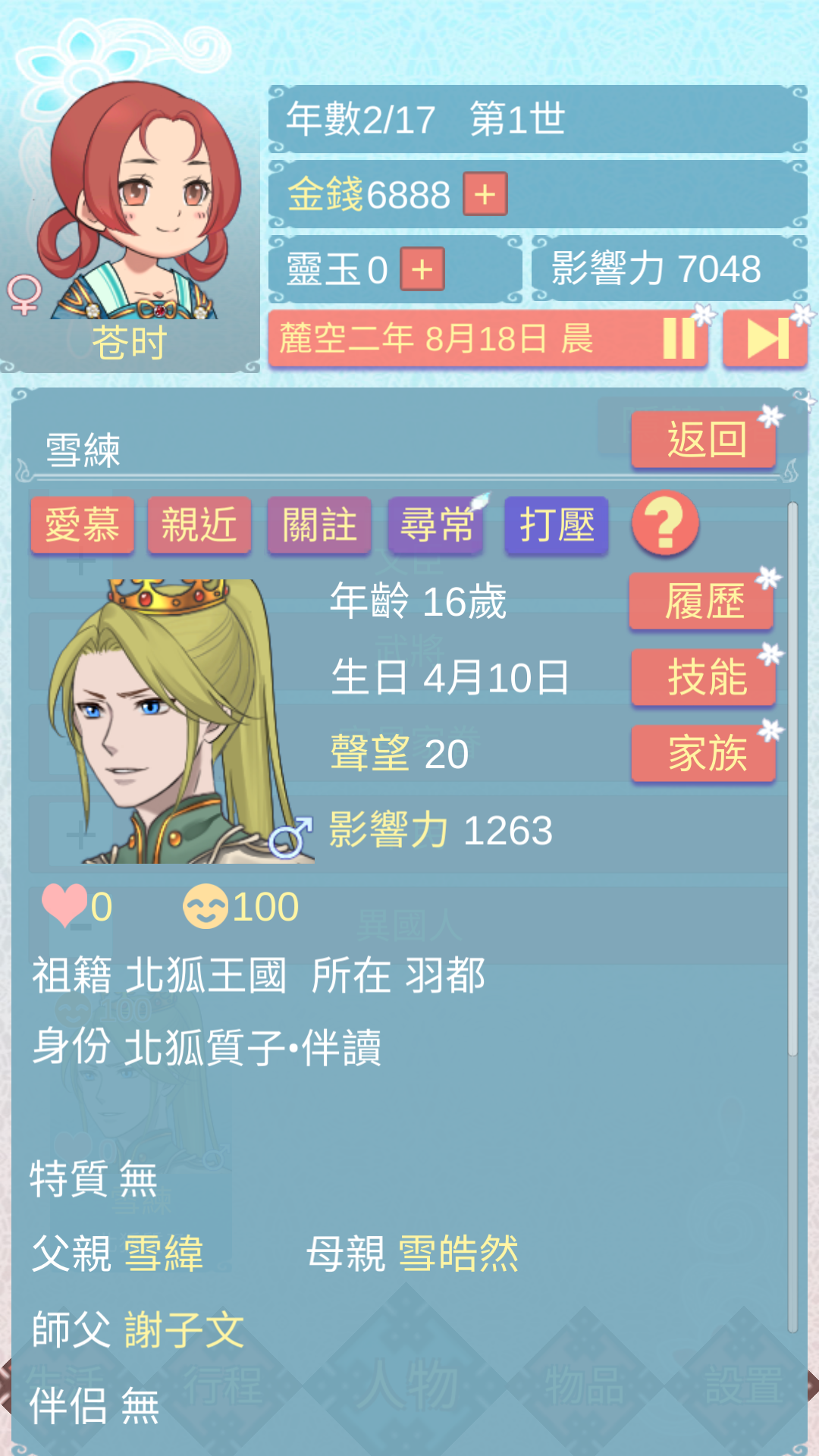Image resolution: width=819 pixels, height=1456 pixels.
Task: Set attitude to 關註
Action: tap(319, 525)
